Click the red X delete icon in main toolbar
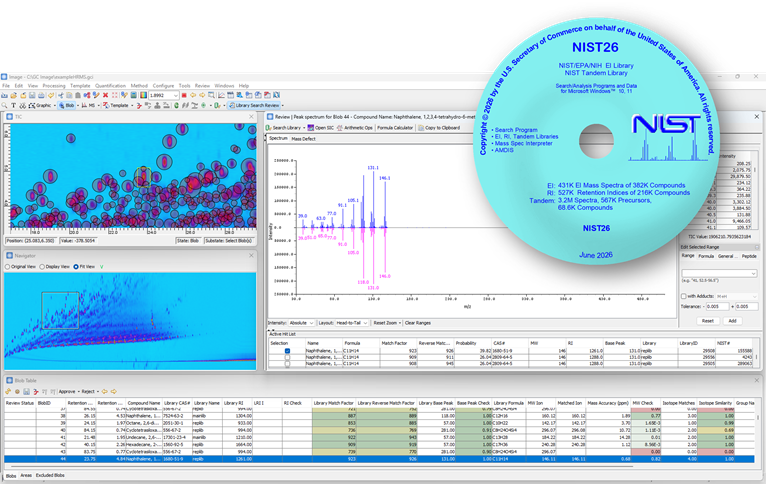Image resolution: width=766 pixels, height=484 pixels. point(106,95)
